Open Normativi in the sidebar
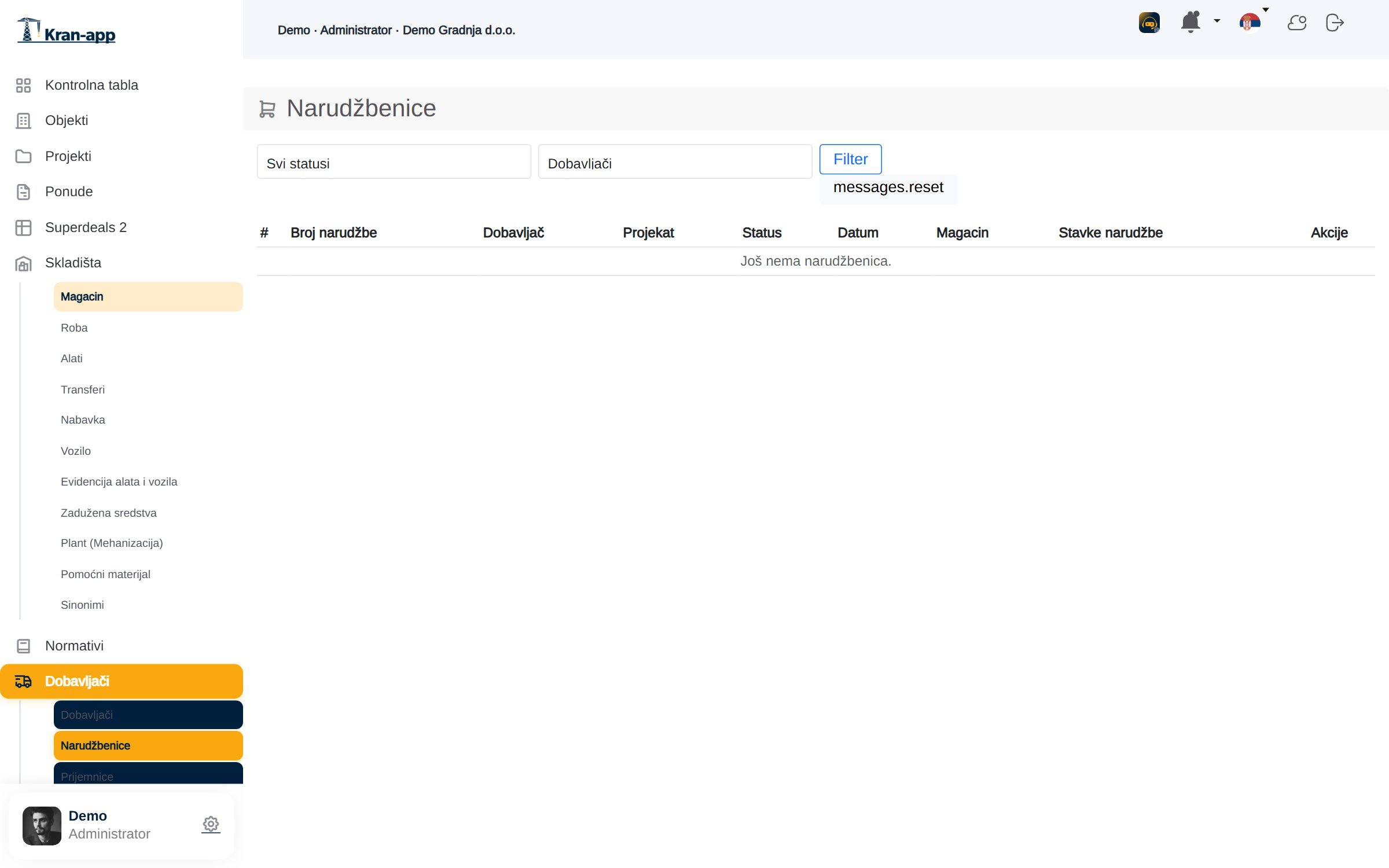The width and height of the screenshot is (1389, 868). pos(122,646)
